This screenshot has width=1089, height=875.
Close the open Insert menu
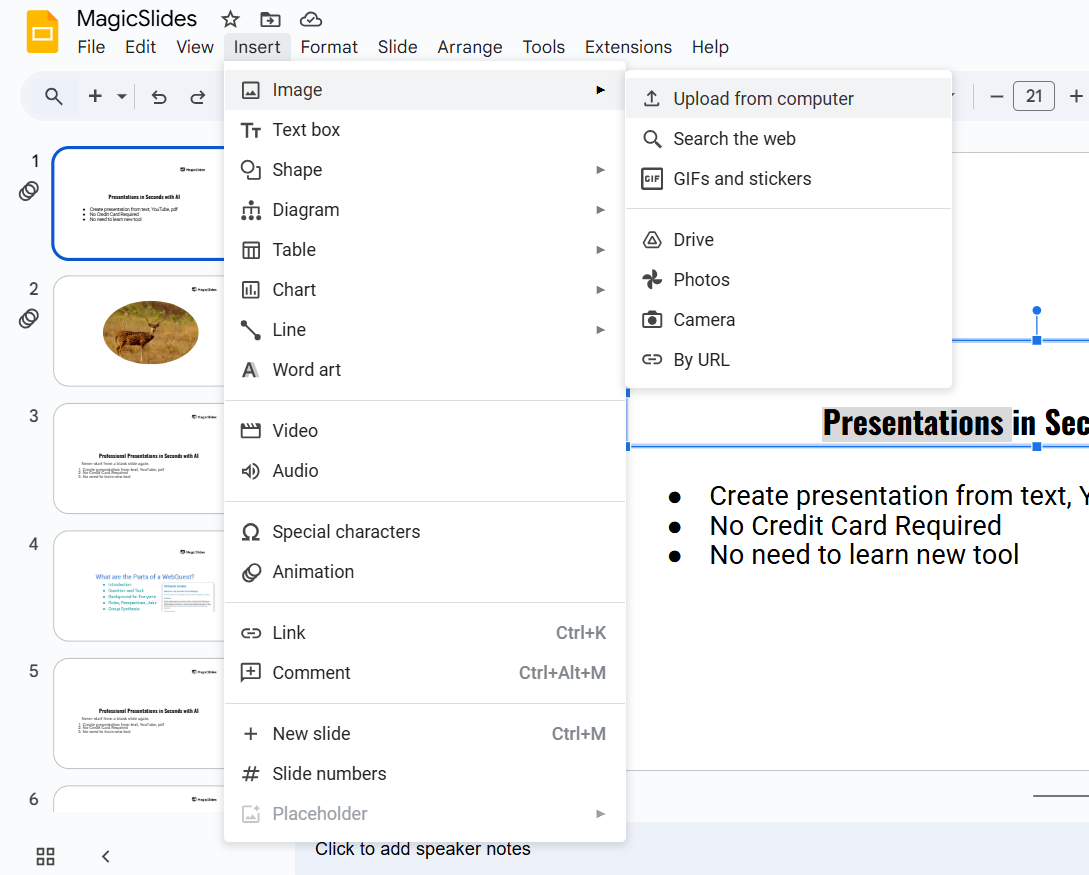(257, 47)
